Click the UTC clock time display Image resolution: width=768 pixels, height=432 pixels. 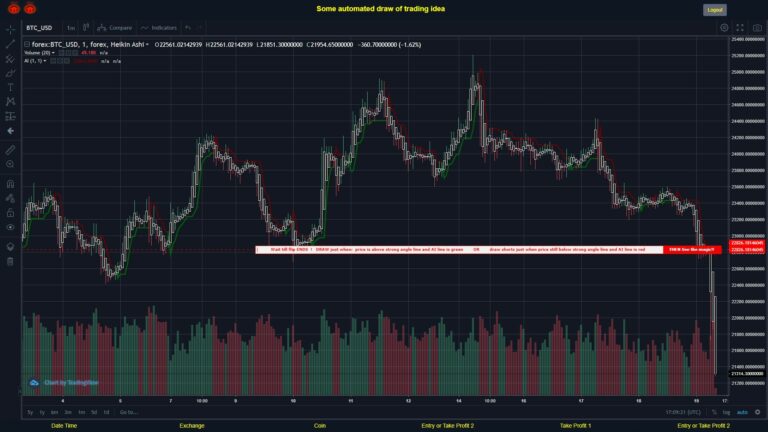[683, 412]
